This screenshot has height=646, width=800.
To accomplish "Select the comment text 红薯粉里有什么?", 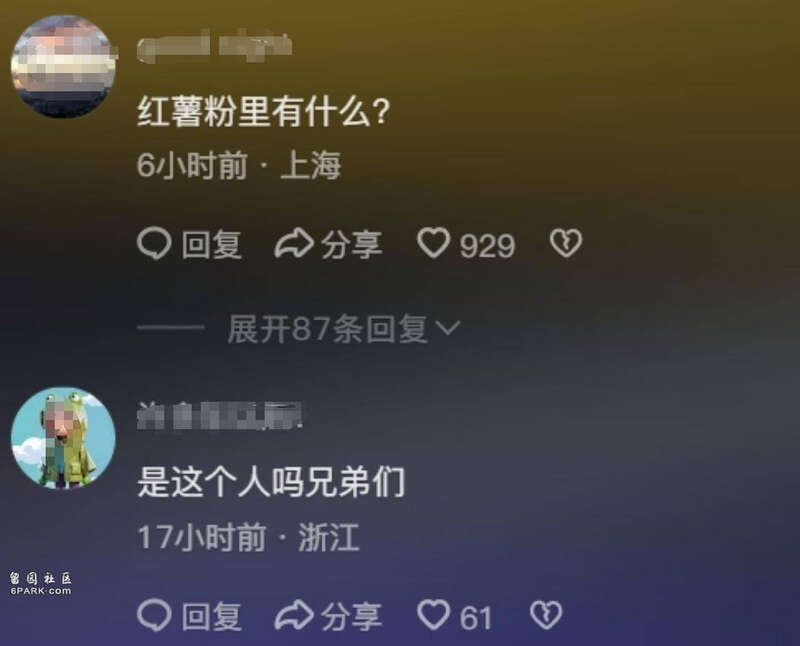I will [263, 111].
